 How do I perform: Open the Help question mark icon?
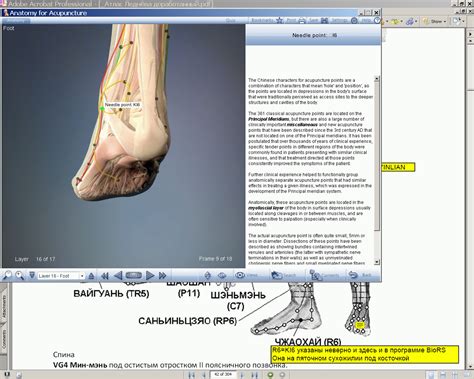(x=377, y=20)
